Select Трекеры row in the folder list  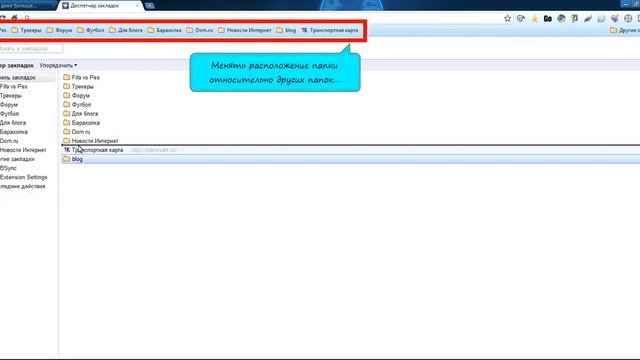click(351, 87)
